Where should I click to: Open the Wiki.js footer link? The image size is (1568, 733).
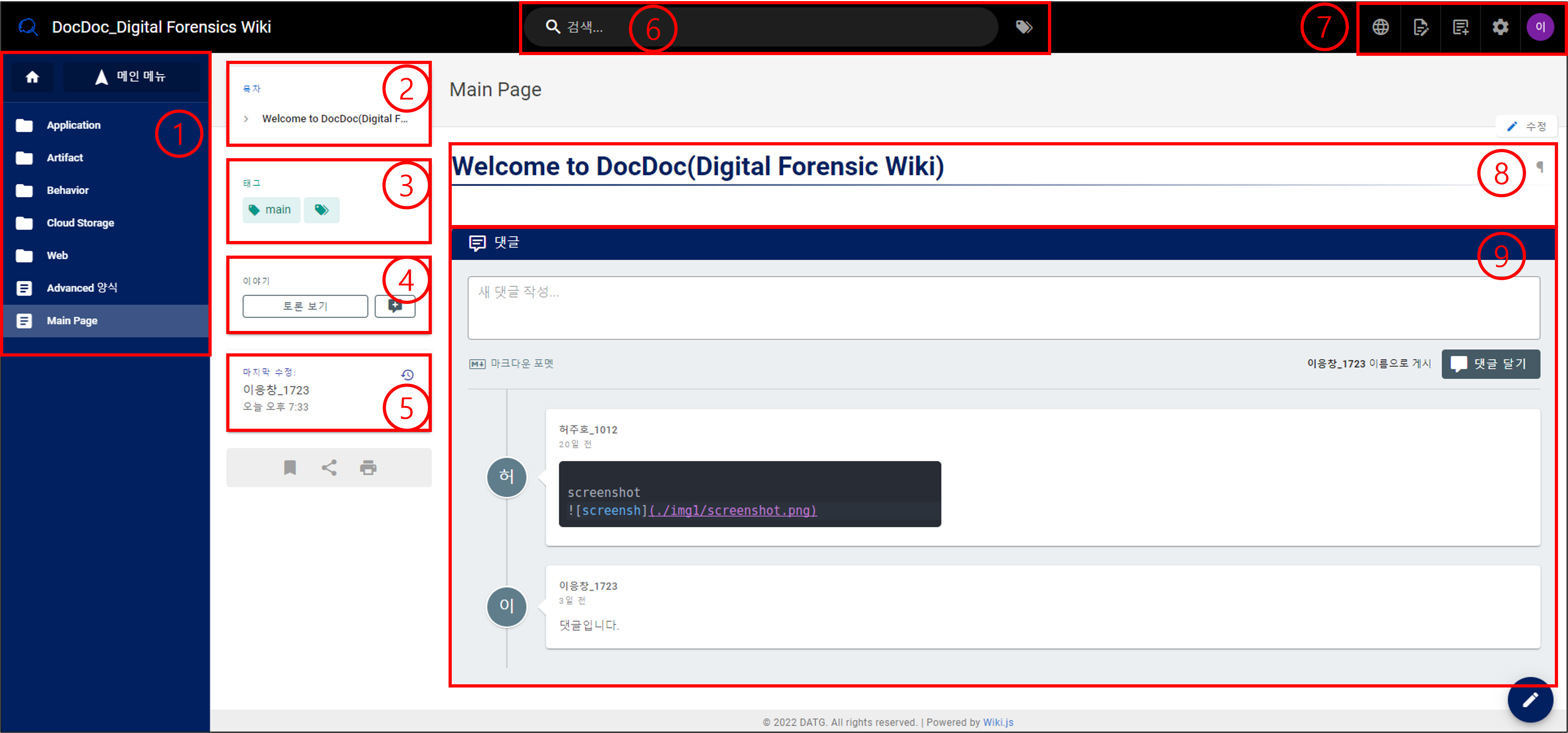[998, 722]
